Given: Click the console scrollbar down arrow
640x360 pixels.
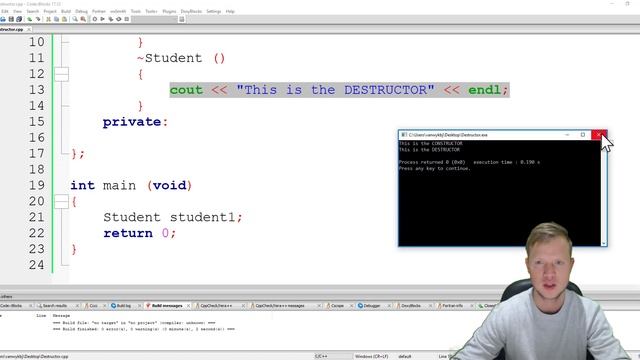Looking at the screenshot, I should point(604,243).
